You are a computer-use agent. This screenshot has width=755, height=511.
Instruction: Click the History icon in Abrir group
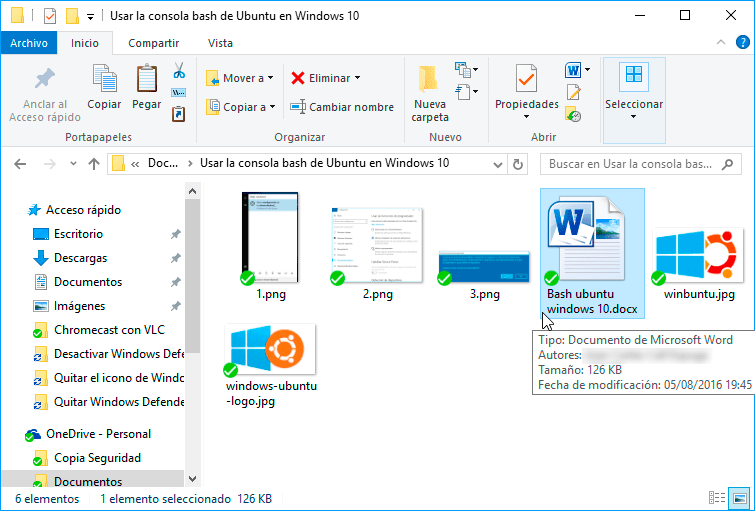tap(573, 115)
